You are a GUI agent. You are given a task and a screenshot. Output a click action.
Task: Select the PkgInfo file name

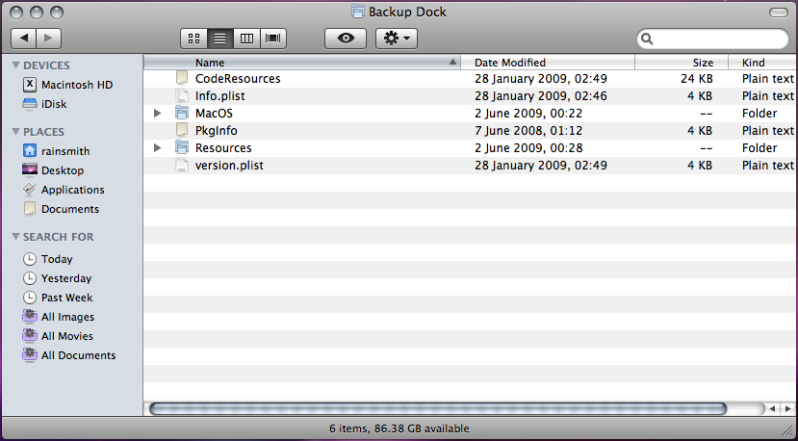(216, 131)
